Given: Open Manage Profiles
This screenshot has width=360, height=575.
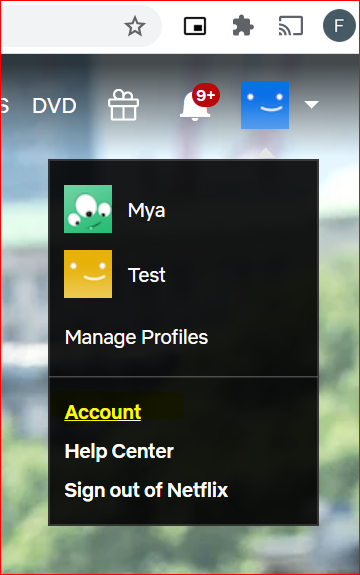Looking at the screenshot, I should [136, 337].
